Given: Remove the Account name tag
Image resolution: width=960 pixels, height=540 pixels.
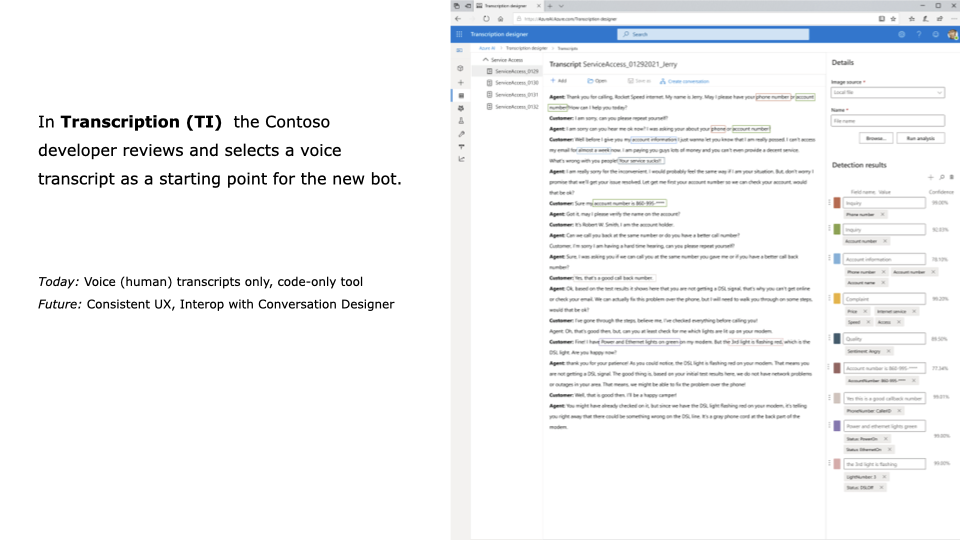Looking at the screenshot, I should click(x=883, y=283).
